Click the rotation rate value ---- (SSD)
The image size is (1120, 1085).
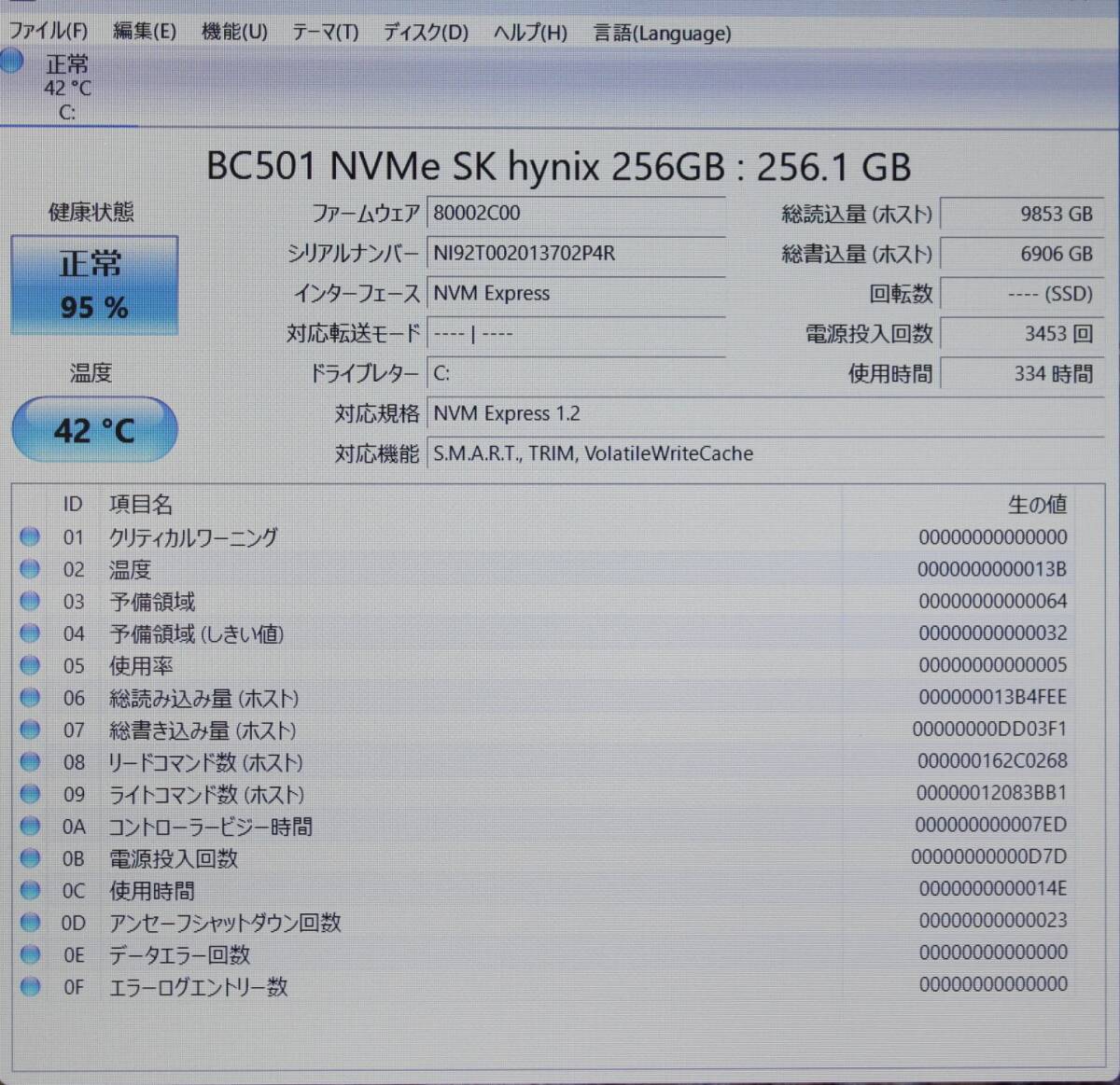(1022, 294)
